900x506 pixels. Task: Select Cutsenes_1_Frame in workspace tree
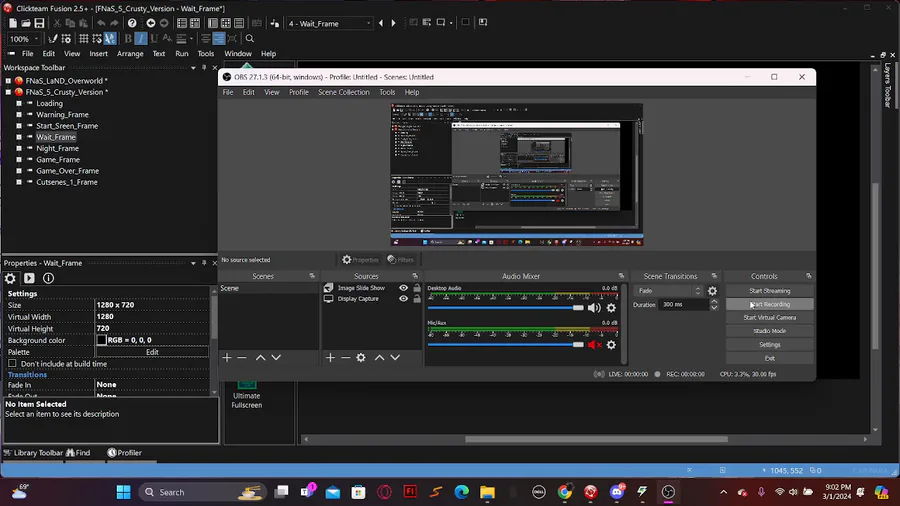click(67, 182)
